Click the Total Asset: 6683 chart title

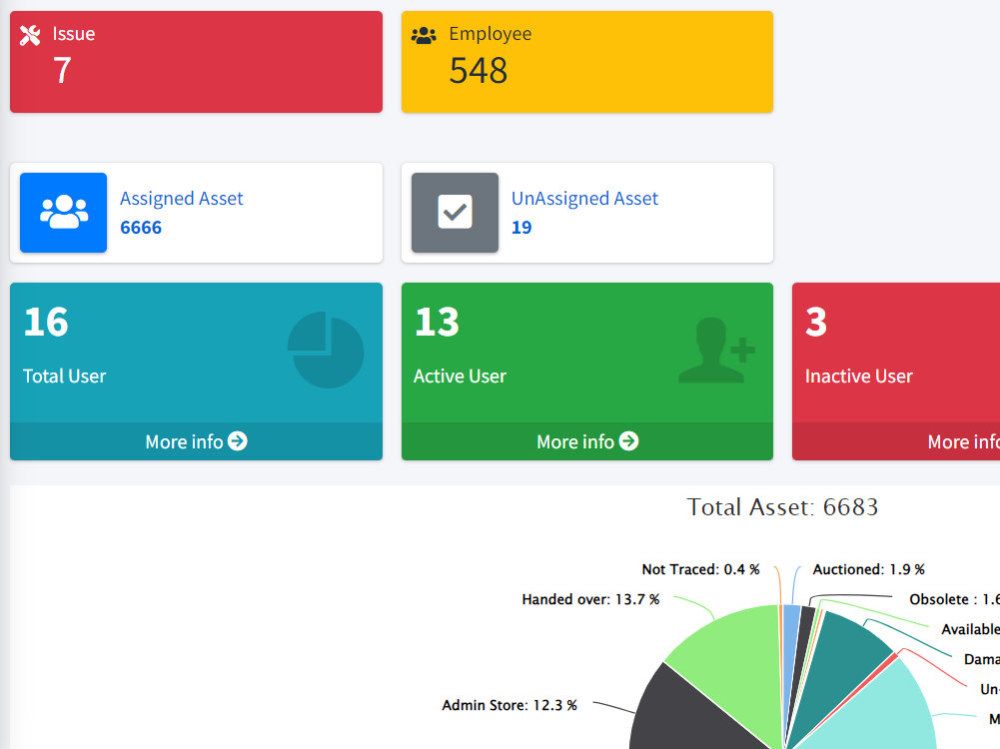[x=783, y=507]
